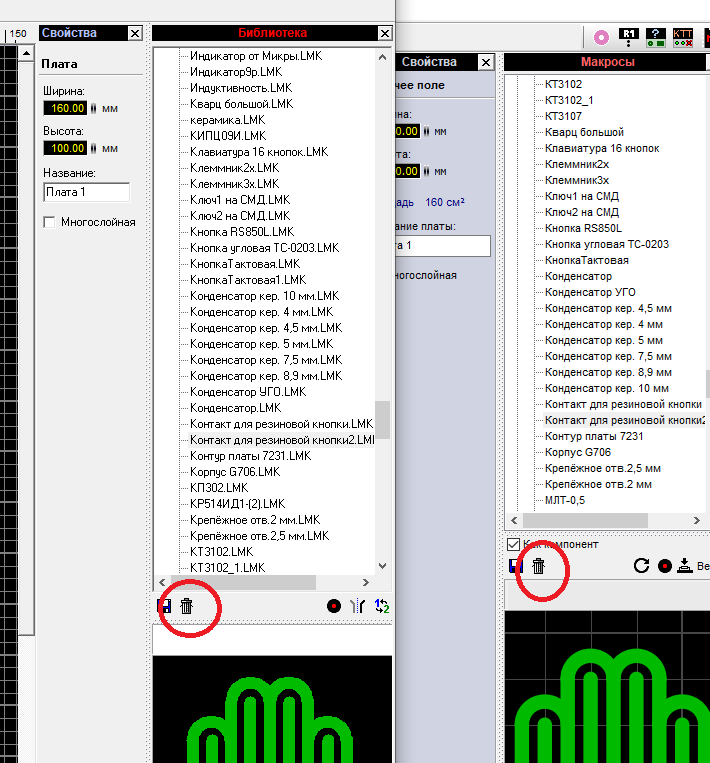Click the Название field containing Плата 1

87,192
